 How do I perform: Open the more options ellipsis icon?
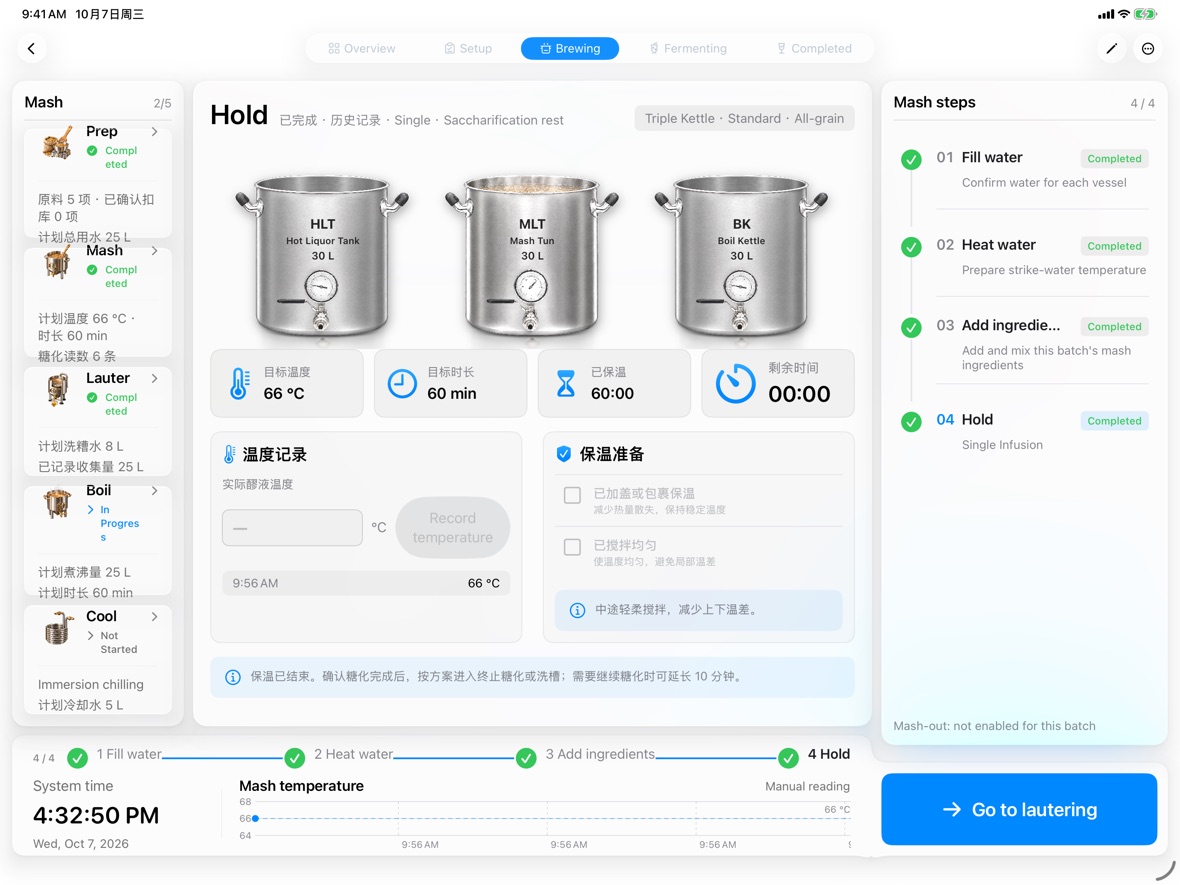(x=1148, y=48)
